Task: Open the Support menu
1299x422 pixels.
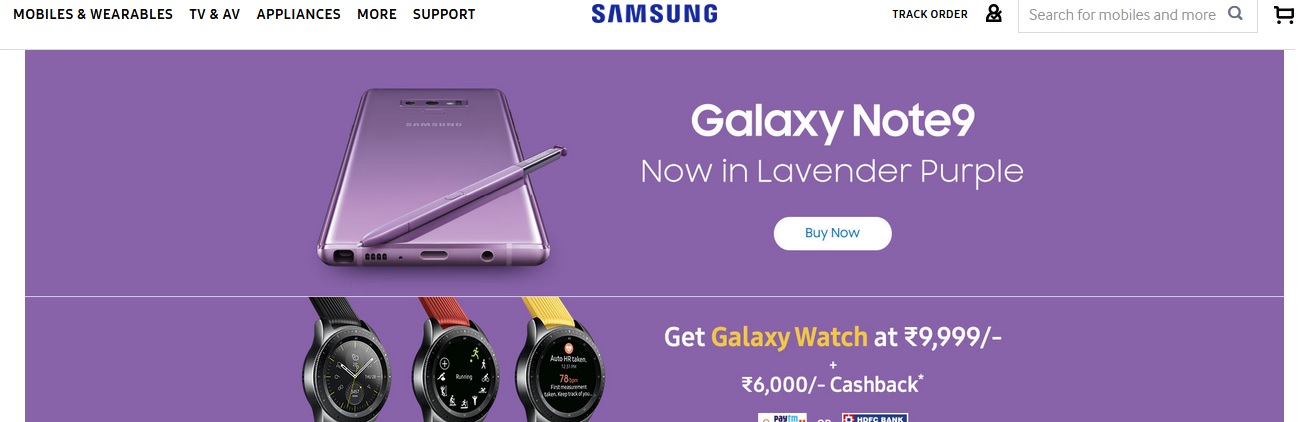Action: [x=444, y=15]
